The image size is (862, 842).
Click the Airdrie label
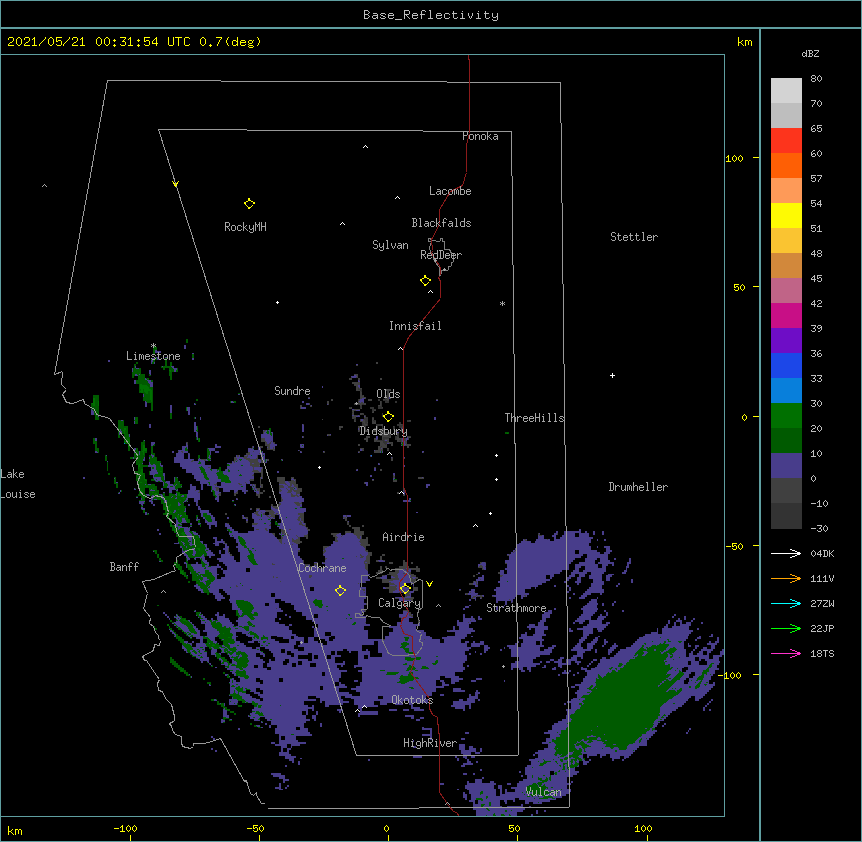[x=404, y=537]
